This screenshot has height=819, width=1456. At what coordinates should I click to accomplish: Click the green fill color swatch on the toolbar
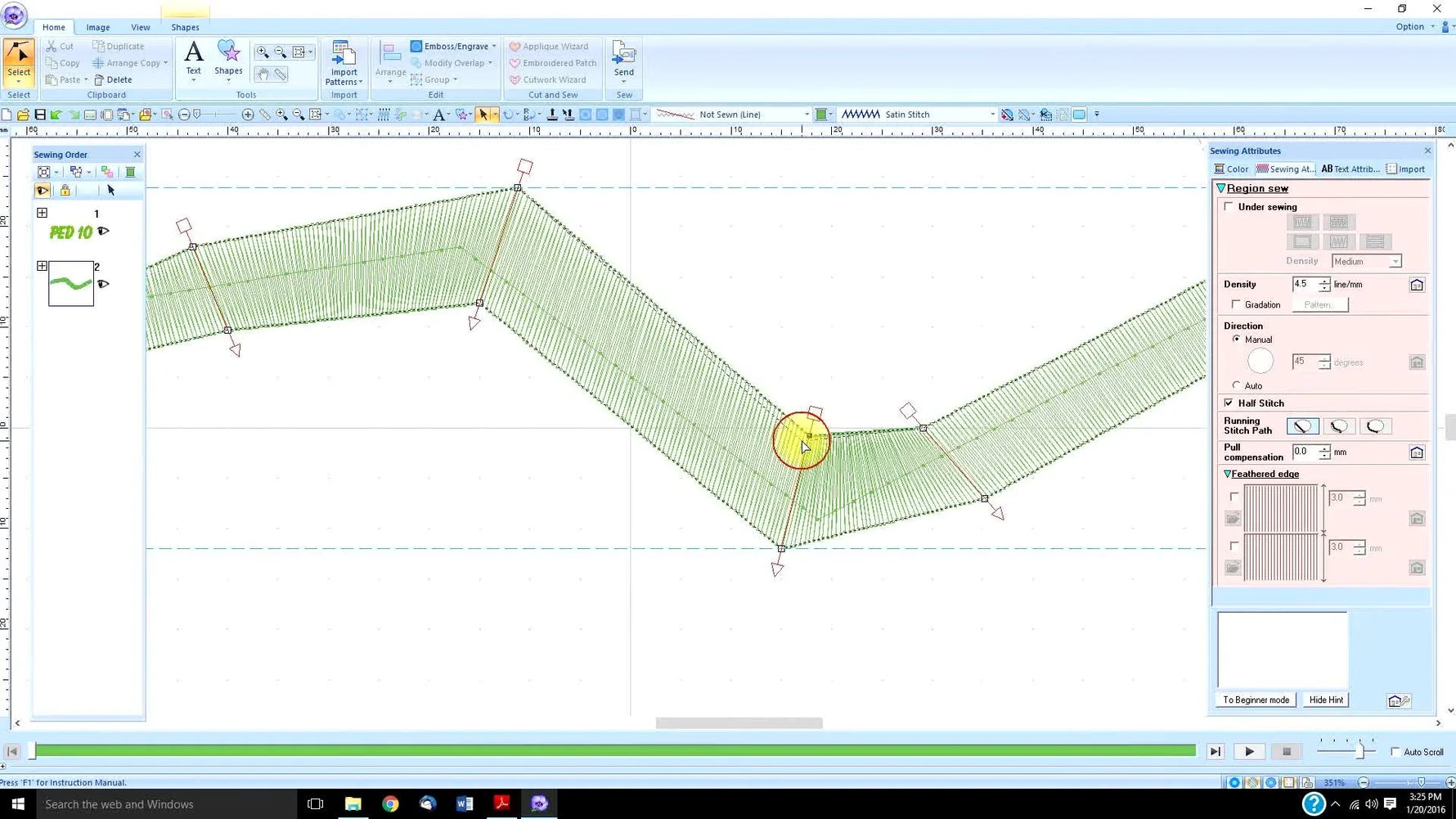pyautogui.click(x=823, y=114)
